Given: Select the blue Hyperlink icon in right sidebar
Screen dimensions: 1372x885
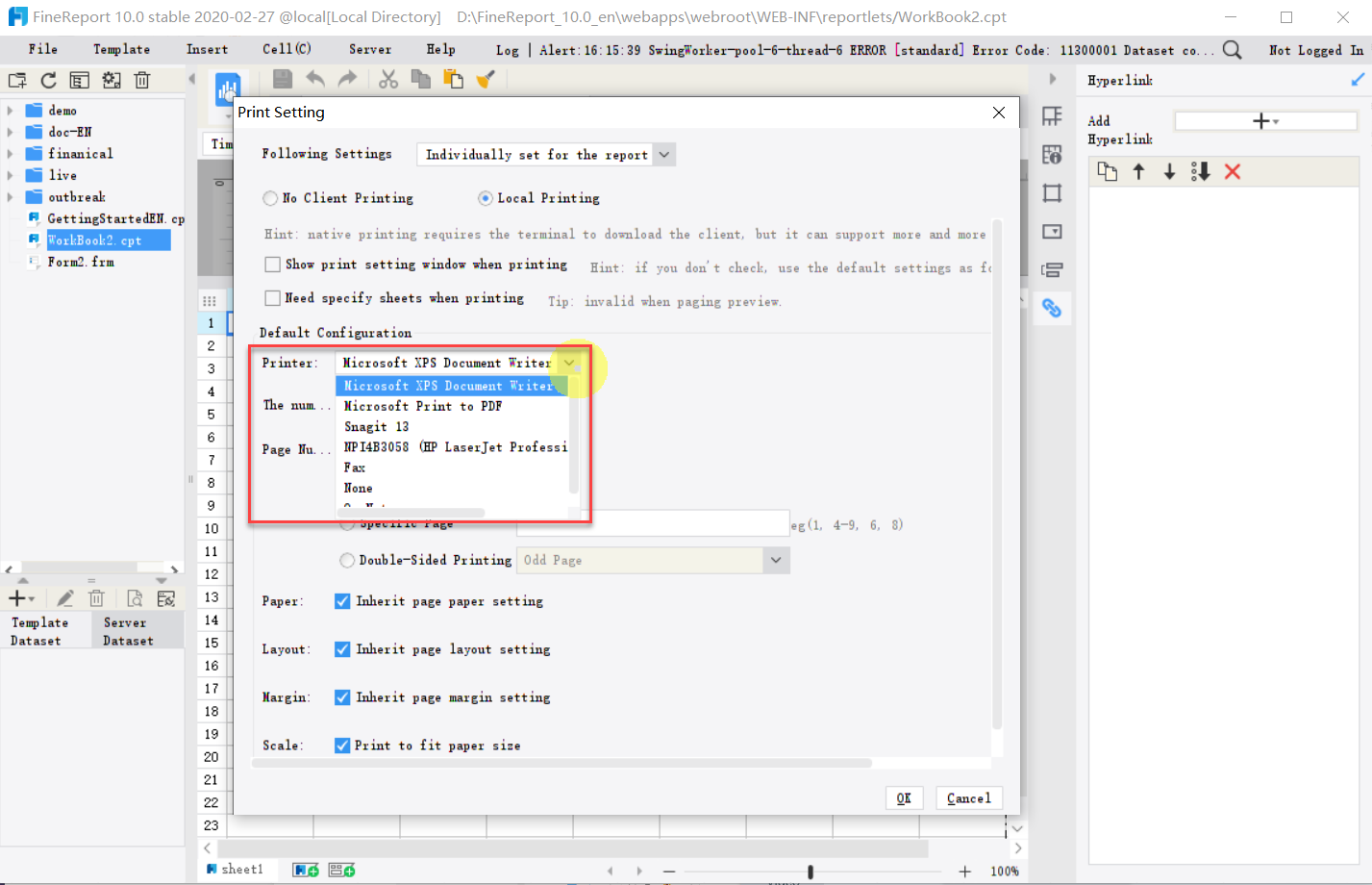Looking at the screenshot, I should [1052, 308].
